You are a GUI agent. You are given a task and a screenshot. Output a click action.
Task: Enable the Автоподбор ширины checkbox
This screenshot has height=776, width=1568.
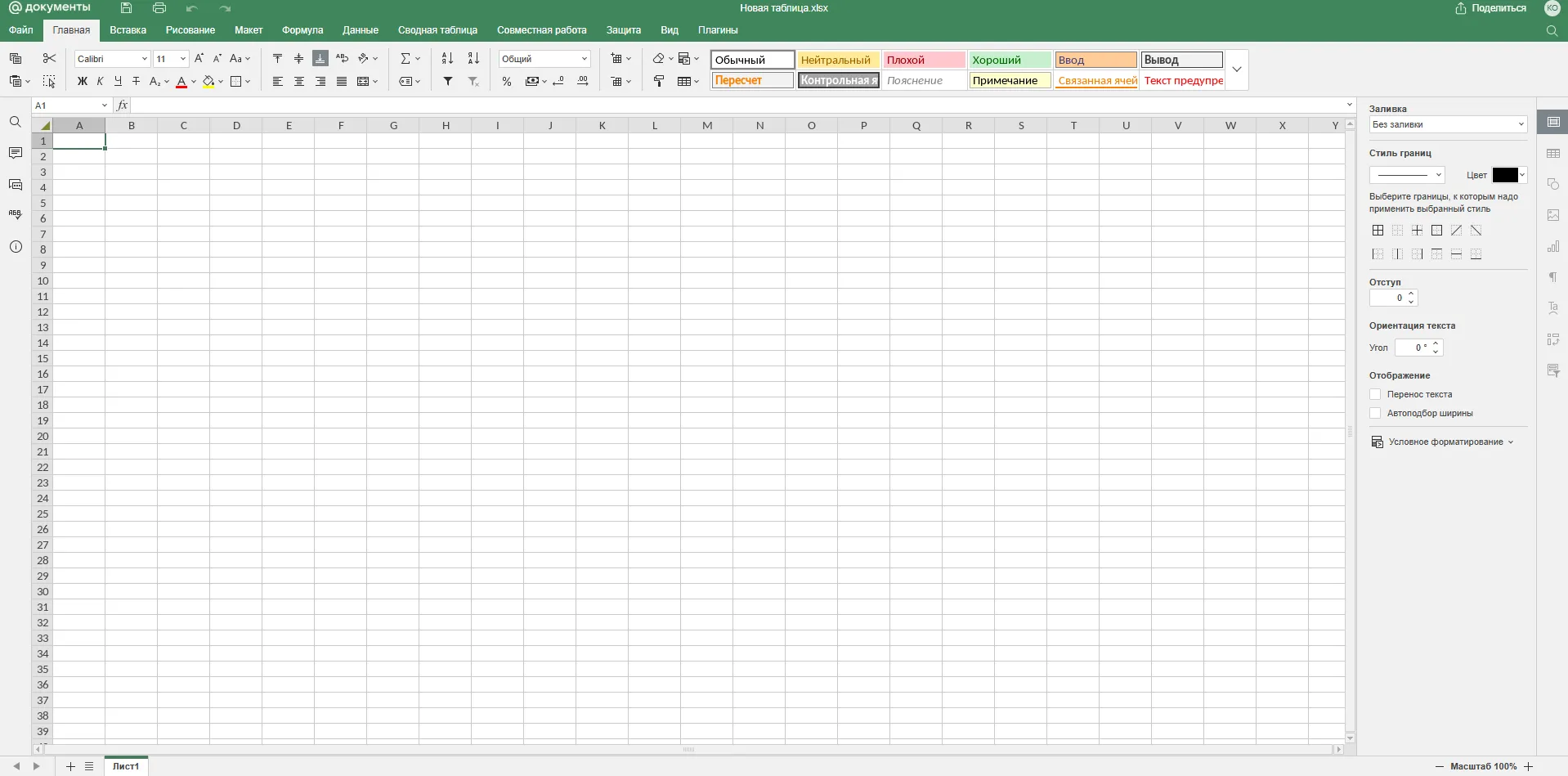pyautogui.click(x=1375, y=413)
